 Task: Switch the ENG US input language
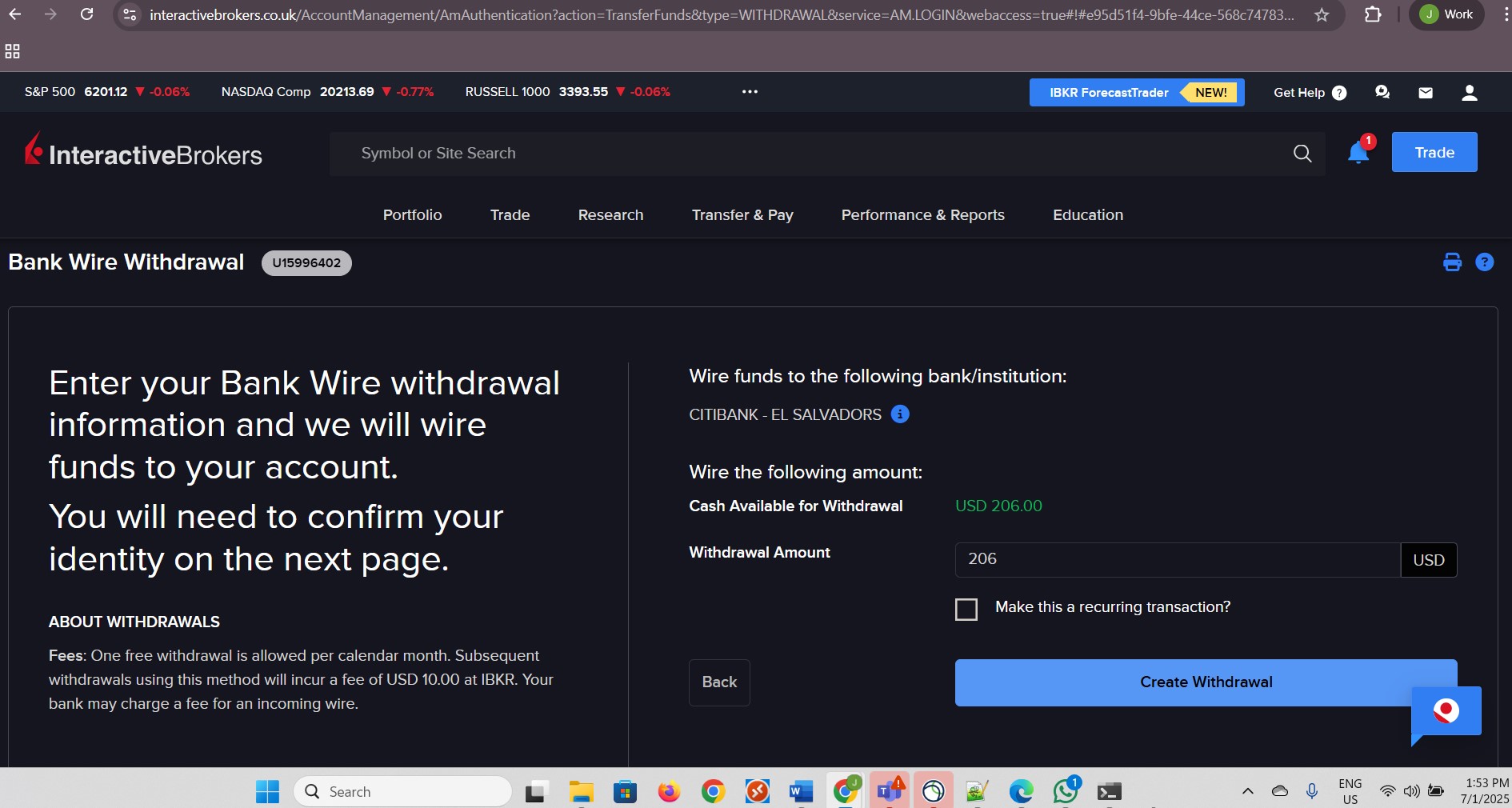1350,791
